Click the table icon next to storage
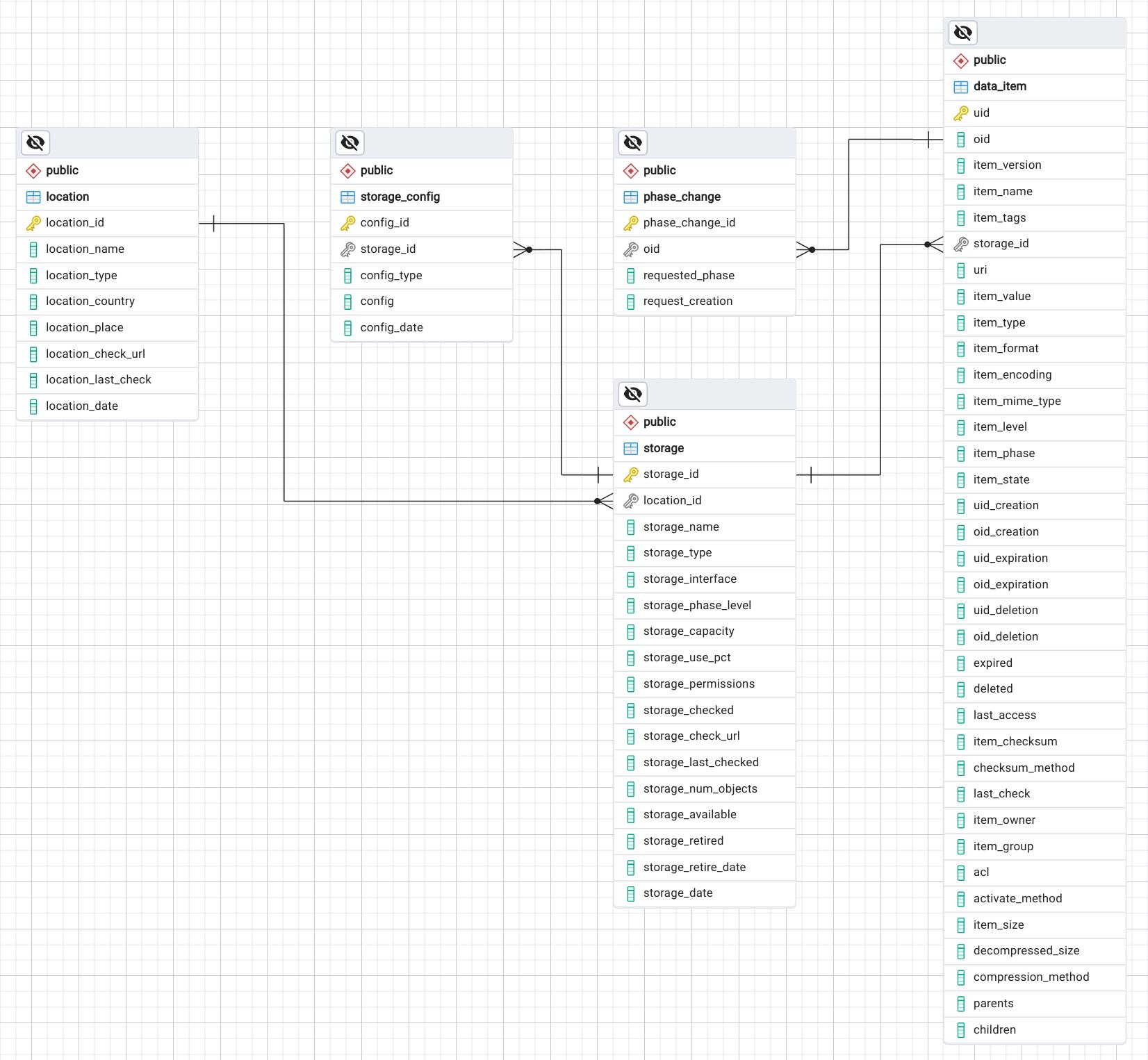 coord(630,449)
